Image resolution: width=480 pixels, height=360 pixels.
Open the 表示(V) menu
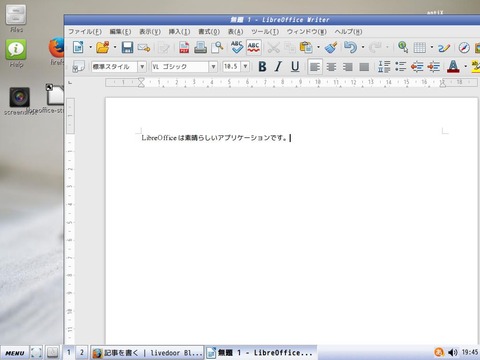pyautogui.click(x=150, y=32)
